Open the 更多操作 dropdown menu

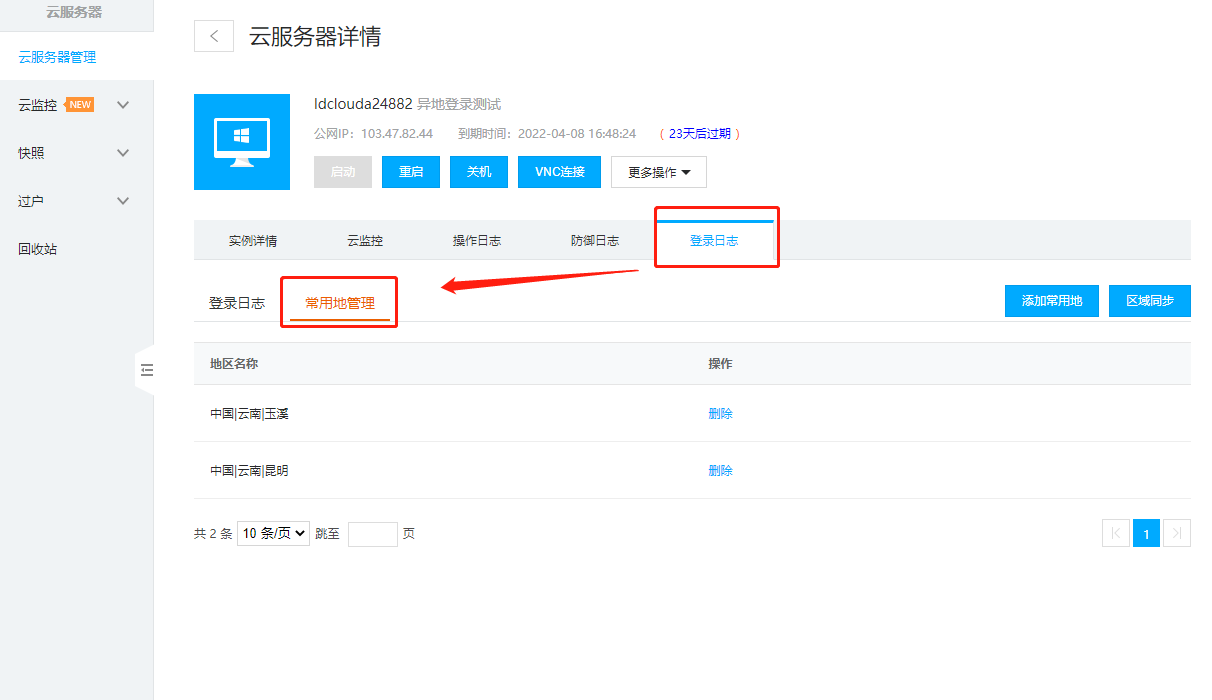coord(658,171)
